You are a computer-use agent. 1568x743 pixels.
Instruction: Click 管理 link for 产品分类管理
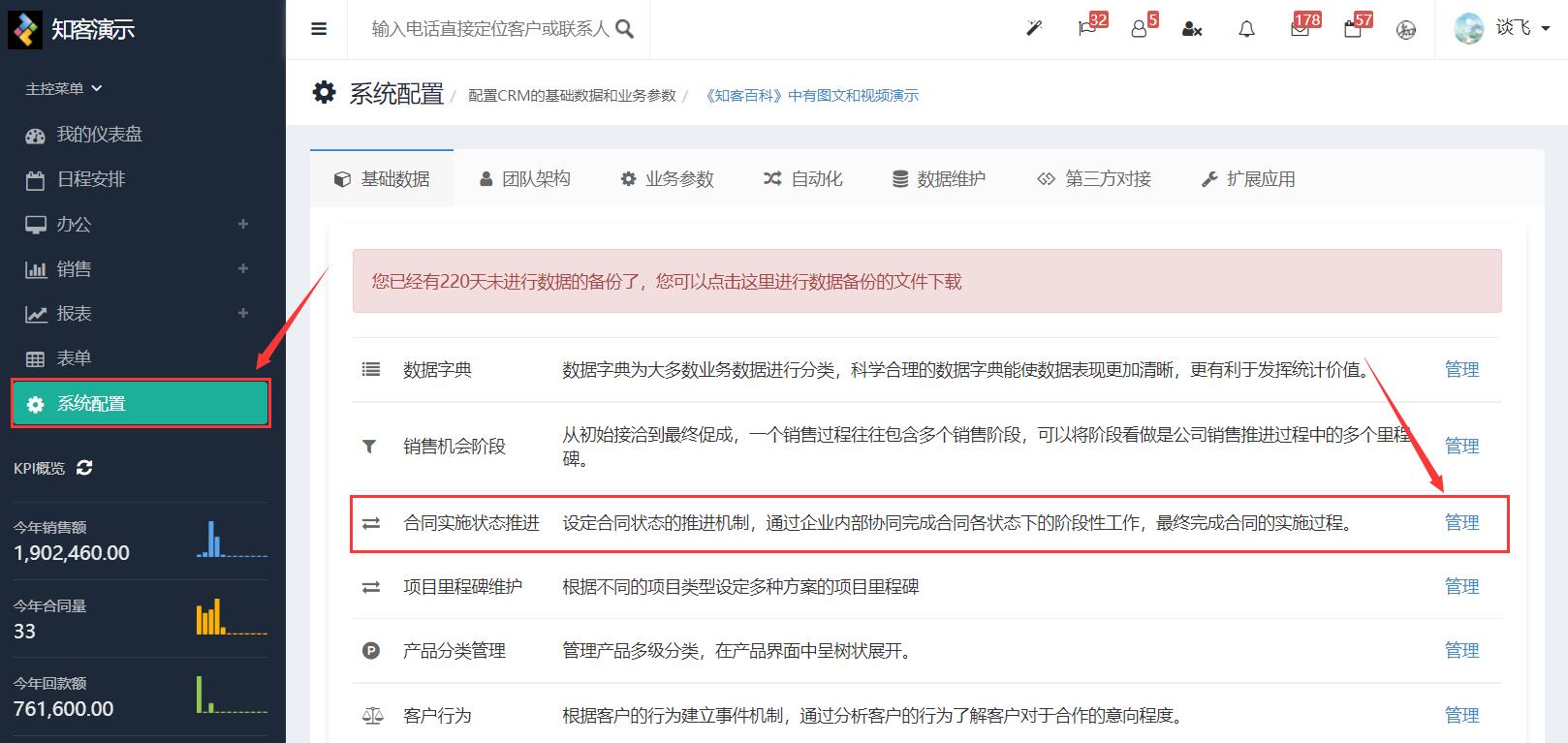click(1461, 650)
